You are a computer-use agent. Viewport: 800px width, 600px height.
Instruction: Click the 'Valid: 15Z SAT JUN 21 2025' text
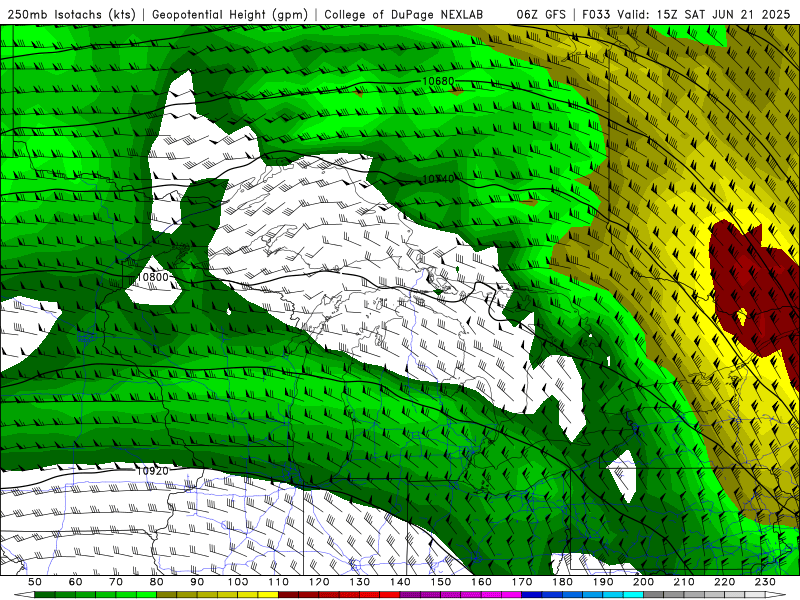[704, 14]
